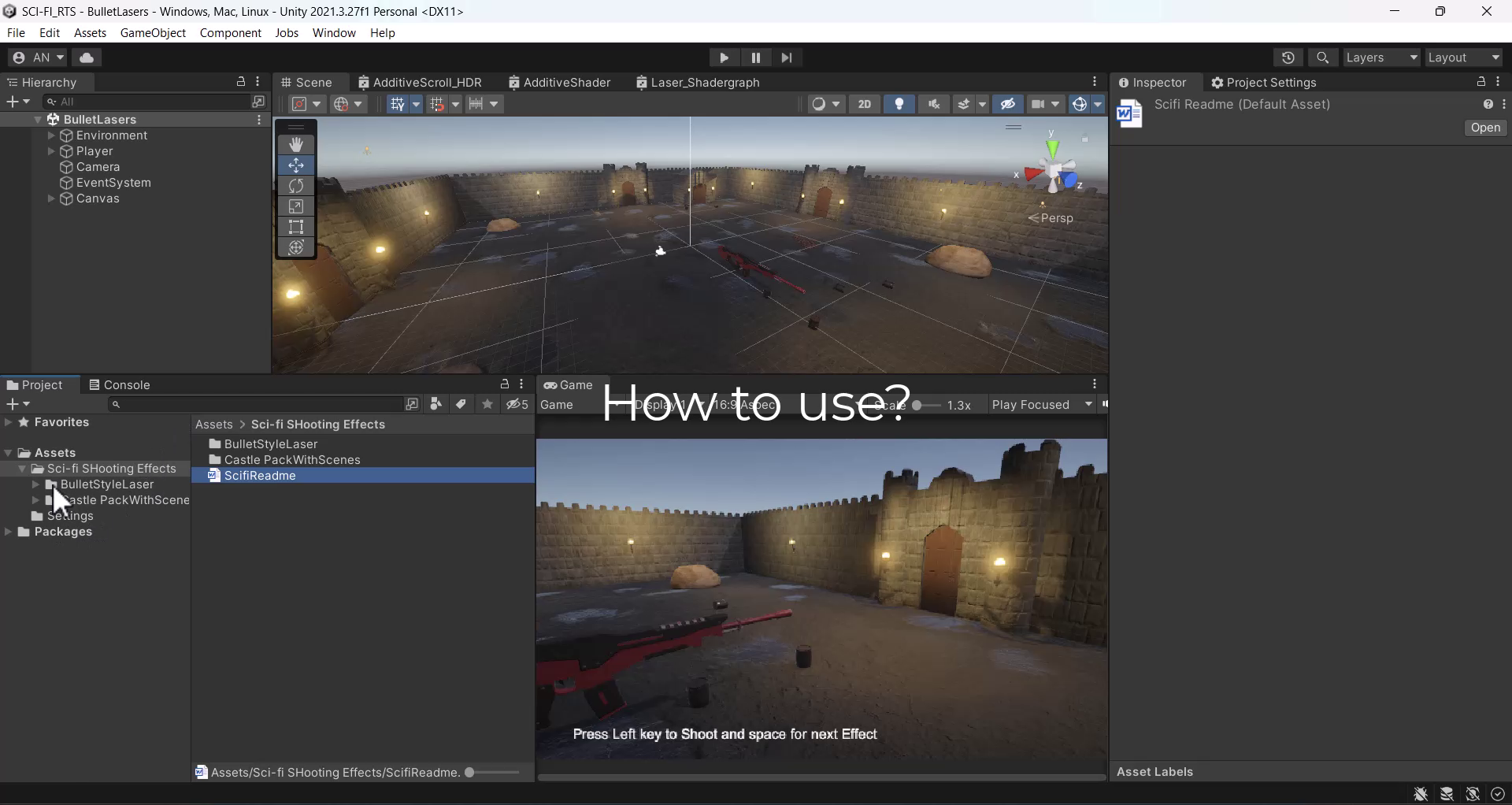Click the Favorites star save search icon
The image size is (1512, 805).
(487, 404)
